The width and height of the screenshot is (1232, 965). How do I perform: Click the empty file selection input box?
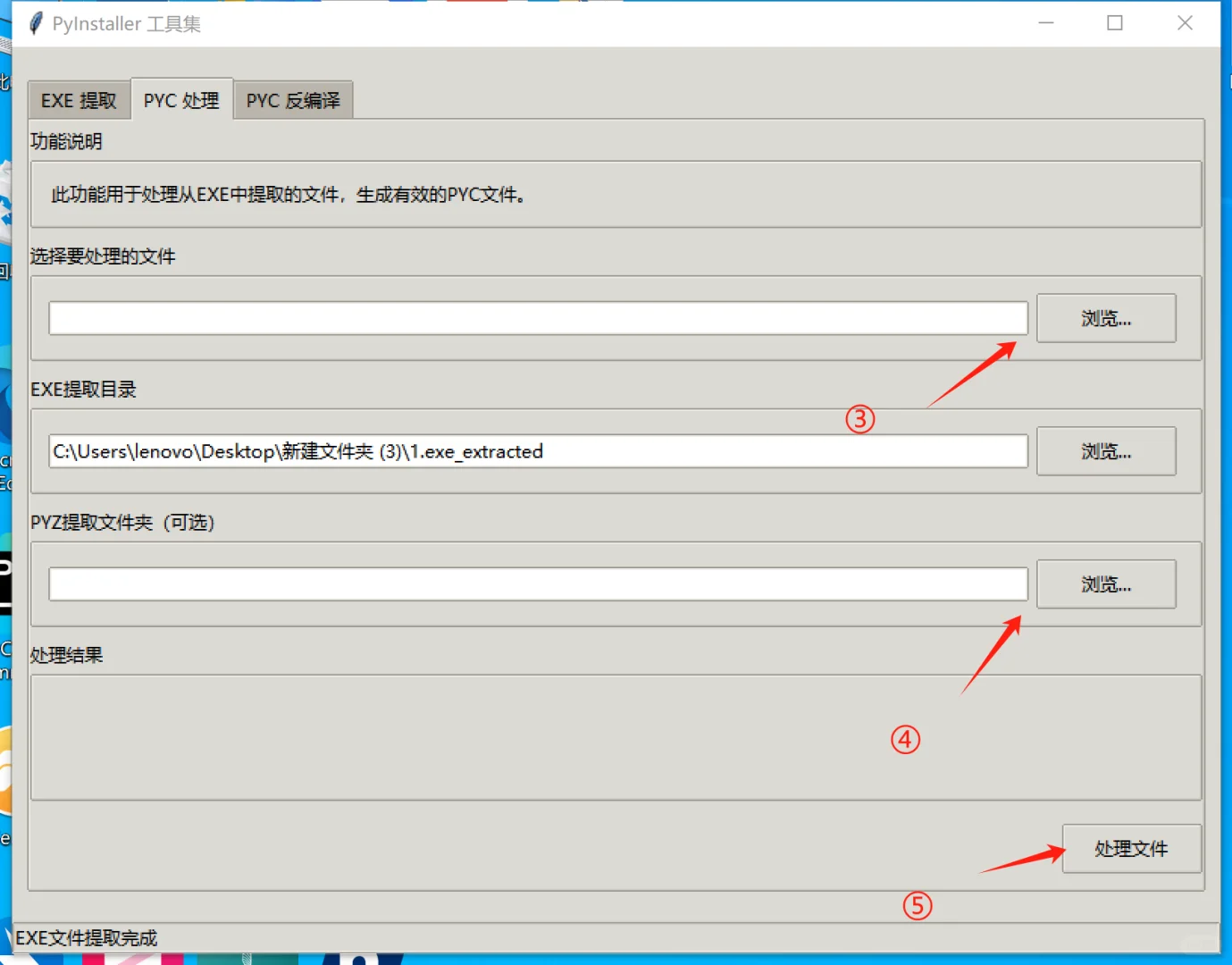[536, 318]
